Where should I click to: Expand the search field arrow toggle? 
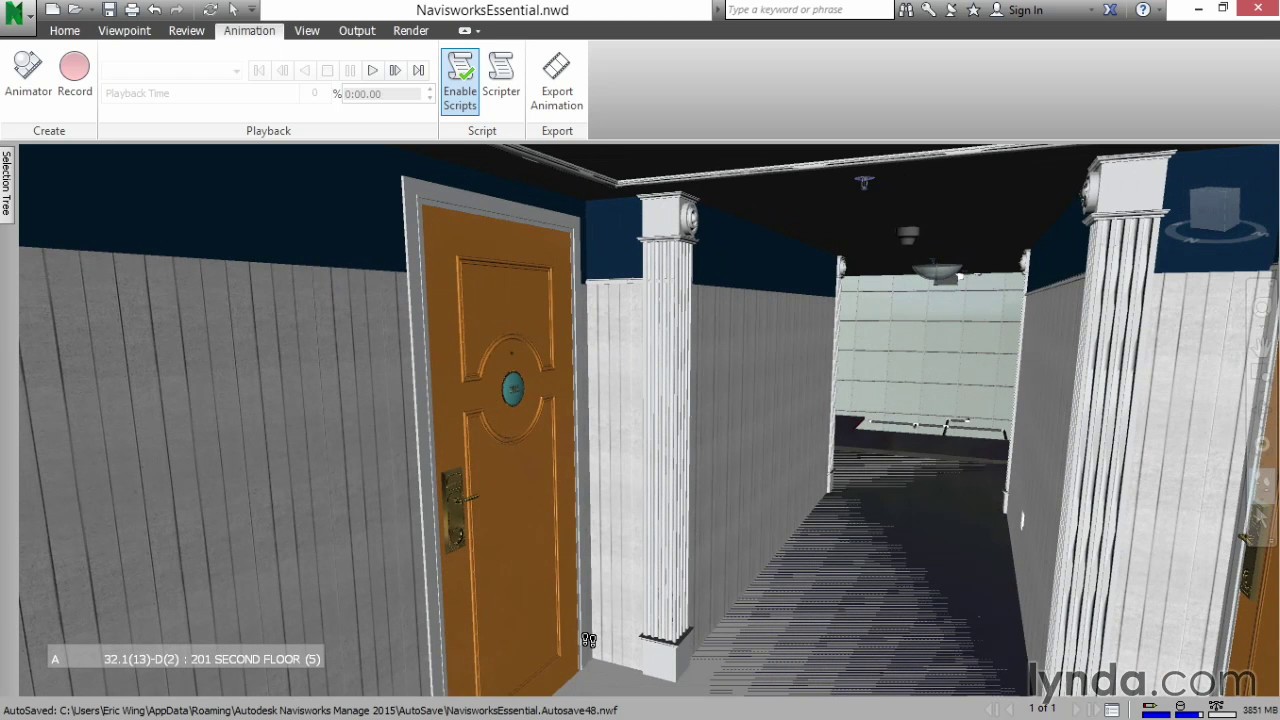pyautogui.click(x=717, y=10)
